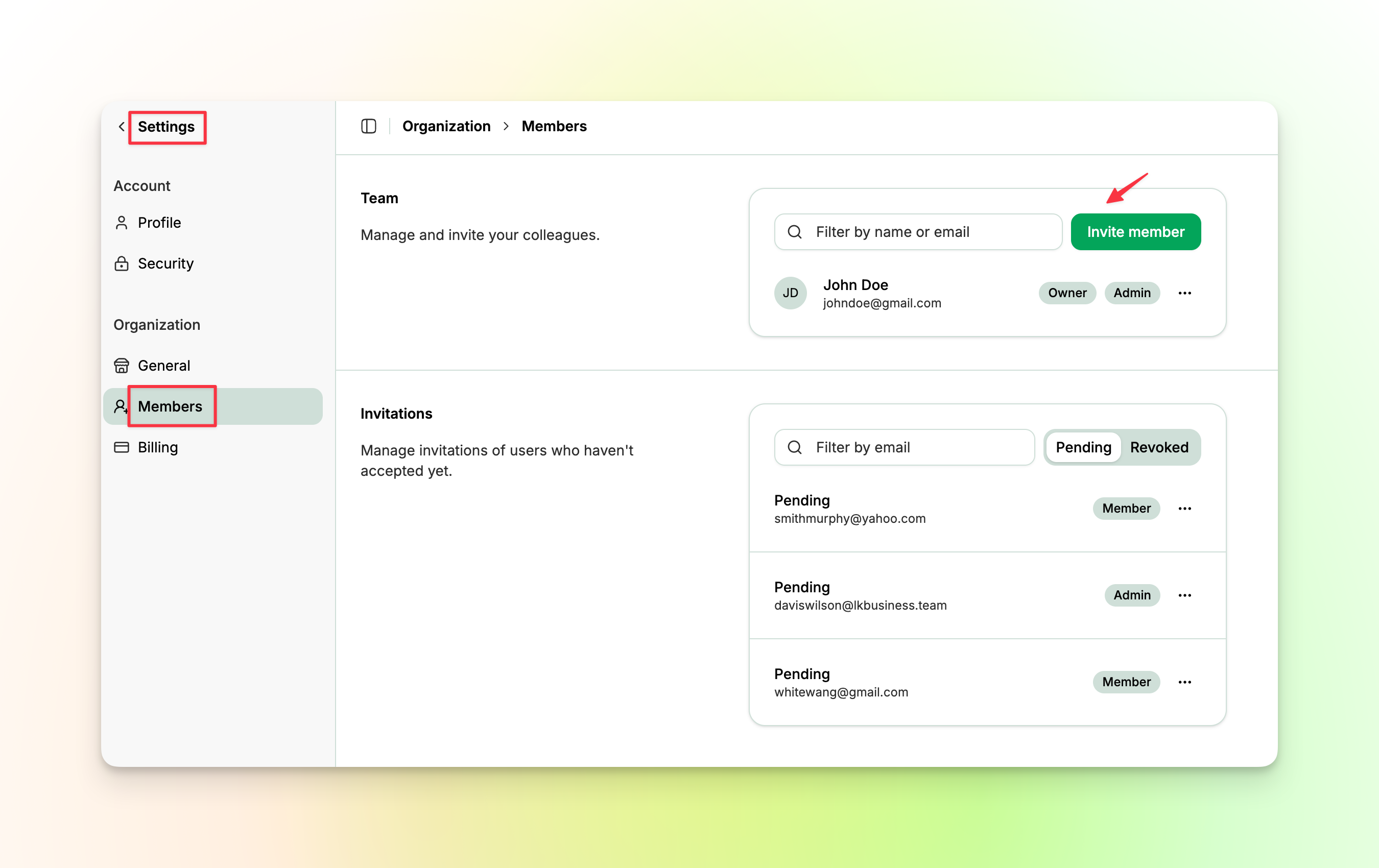
Task: Select Members in the sidebar
Action: [x=170, y=406]
